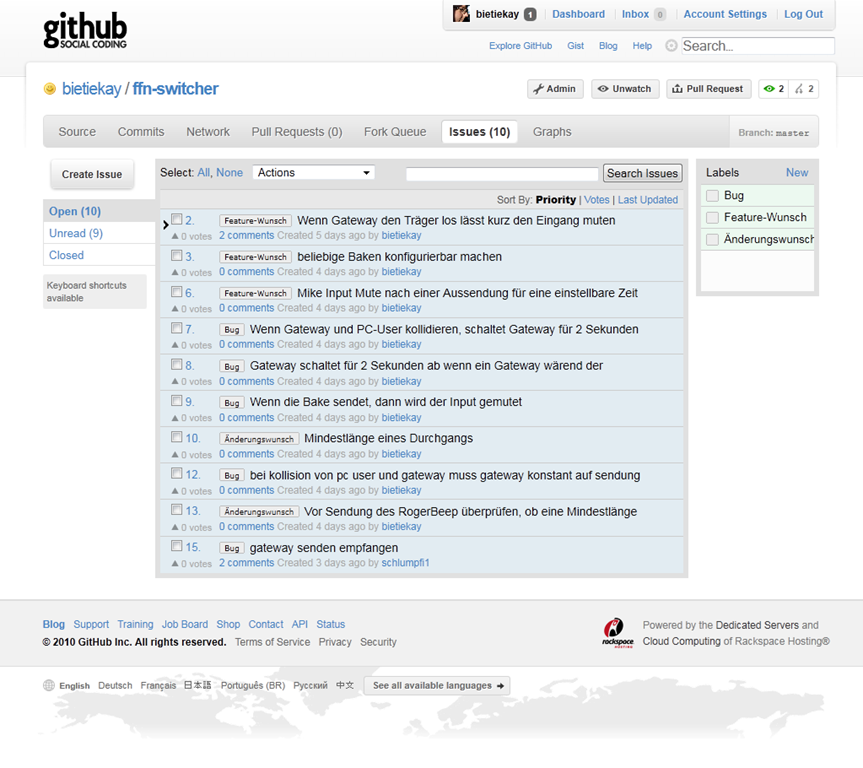This screenshot has width=863, height=768.
Task: Click bietiekay's avatar thumbnail
Action: coord(461,14)
